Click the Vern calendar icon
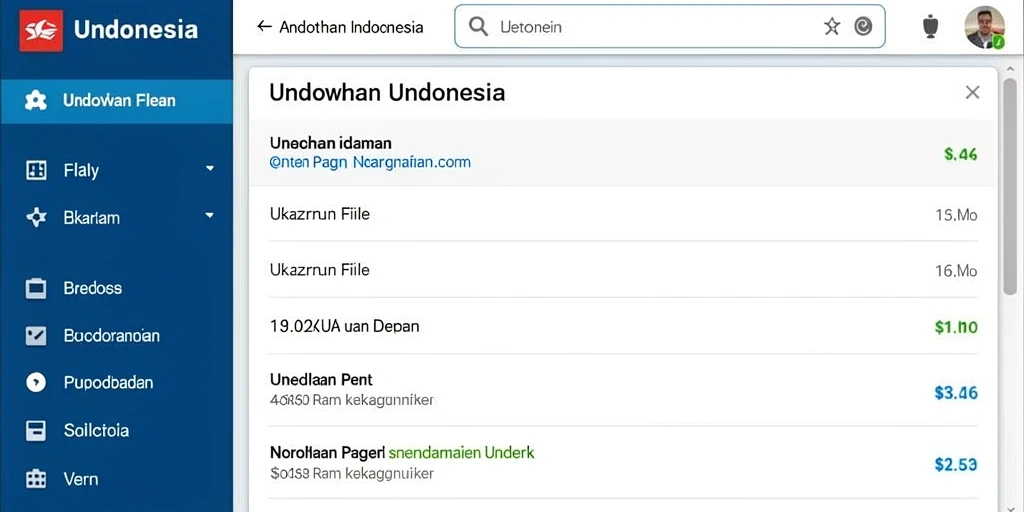Screen dimensions: 1024x512 coord(35,479)
